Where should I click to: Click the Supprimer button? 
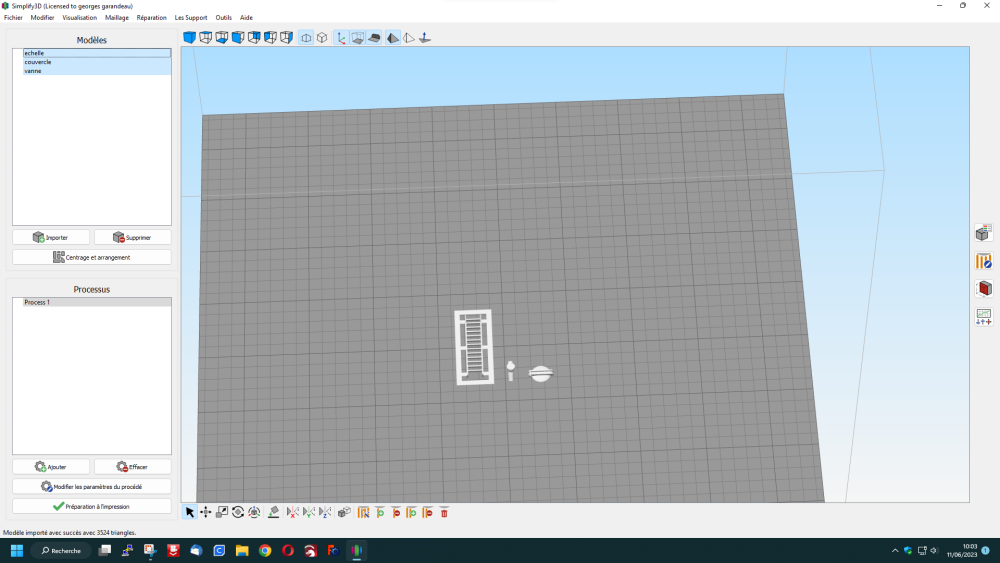133,237
